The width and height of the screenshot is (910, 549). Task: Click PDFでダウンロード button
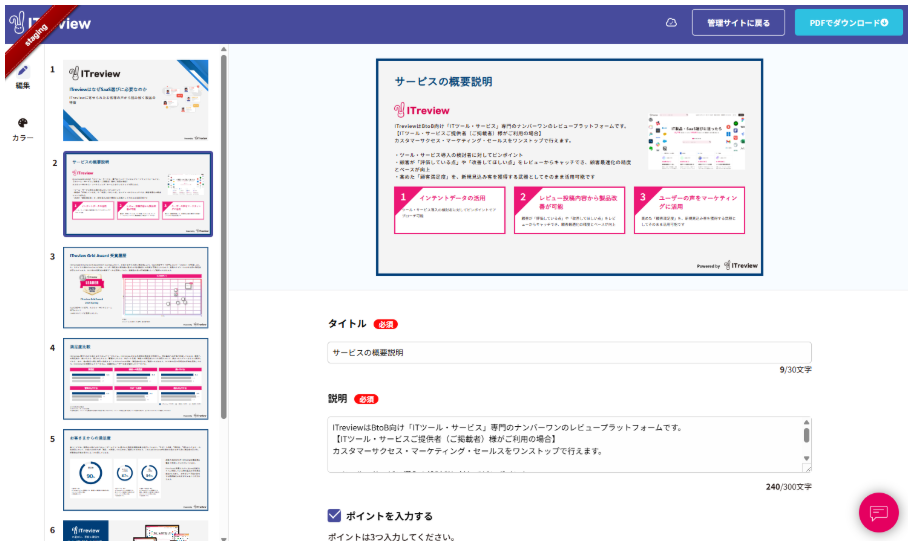coord(848,23)
